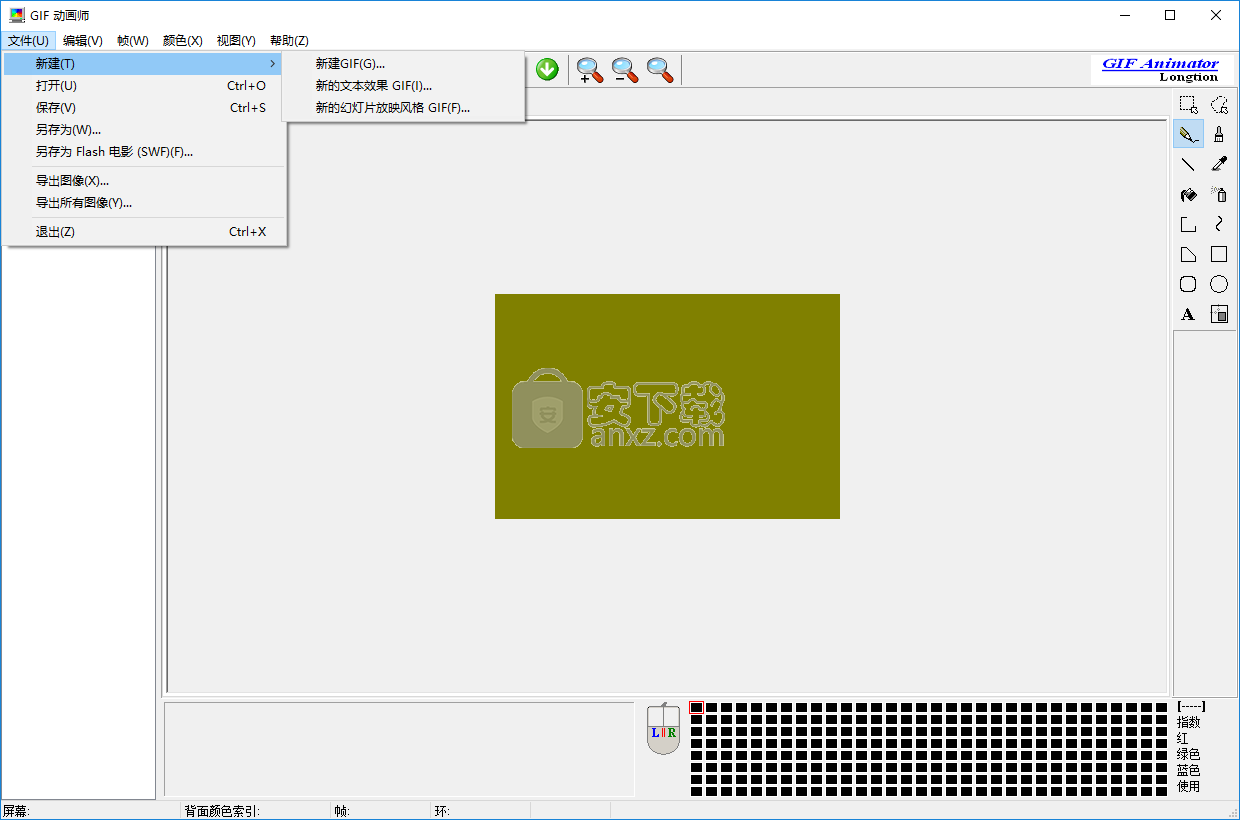Expand the 新建(T) submenu entry

pyautogui.click(x=144, y=64)
